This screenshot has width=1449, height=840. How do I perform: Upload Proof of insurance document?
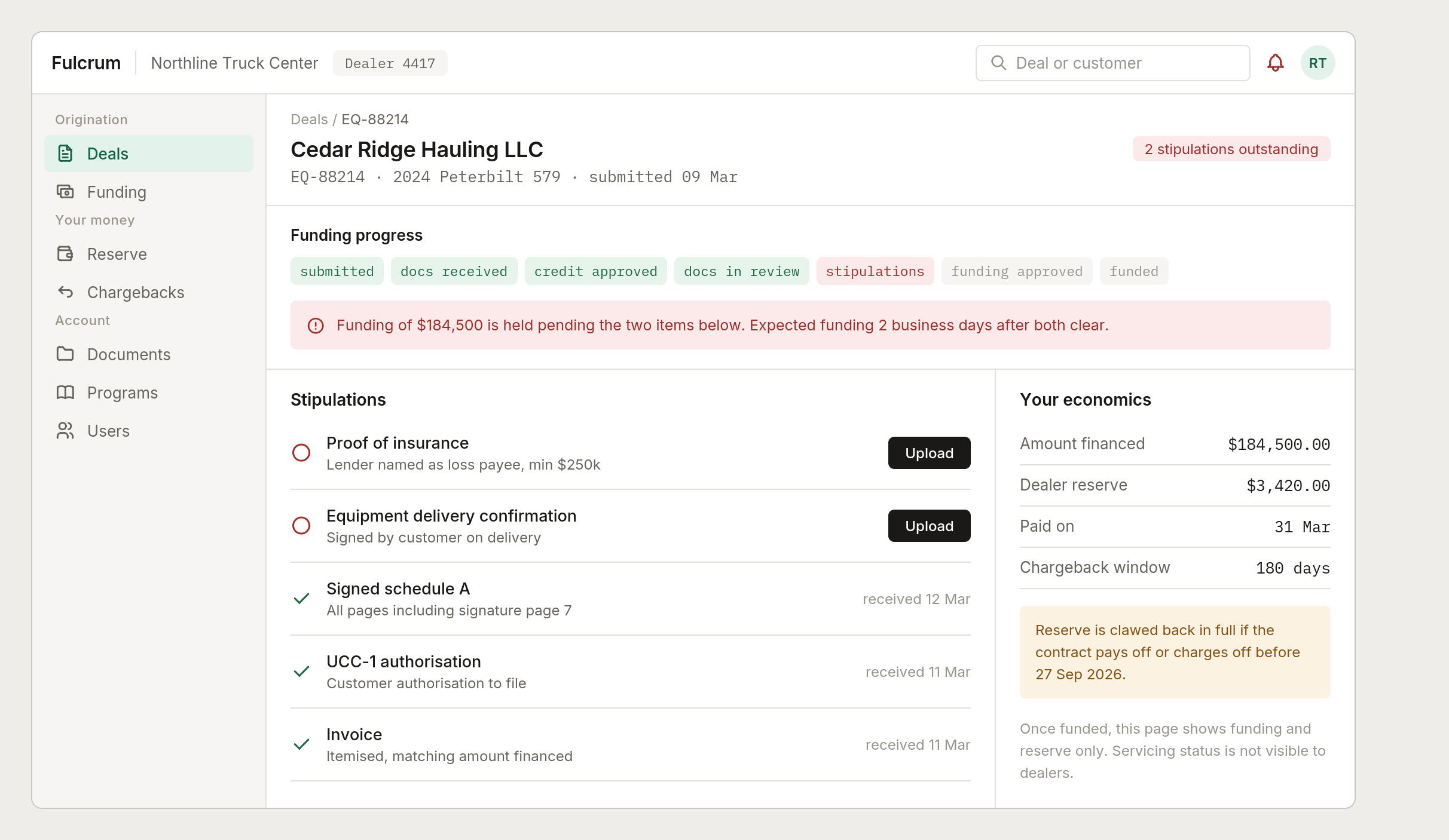coord(929,453)
